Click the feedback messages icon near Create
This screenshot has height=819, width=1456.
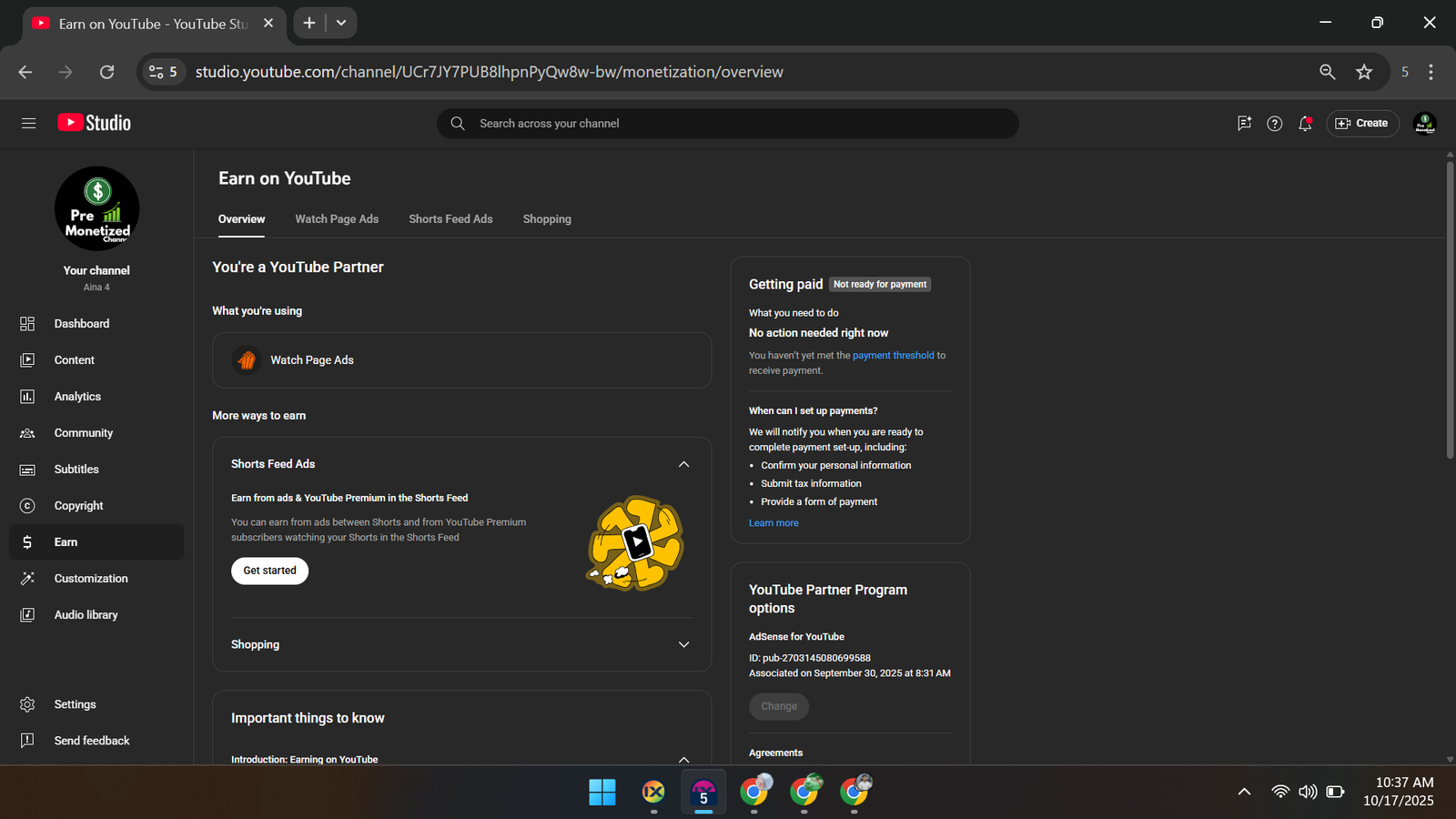[x=1244, y=124]
